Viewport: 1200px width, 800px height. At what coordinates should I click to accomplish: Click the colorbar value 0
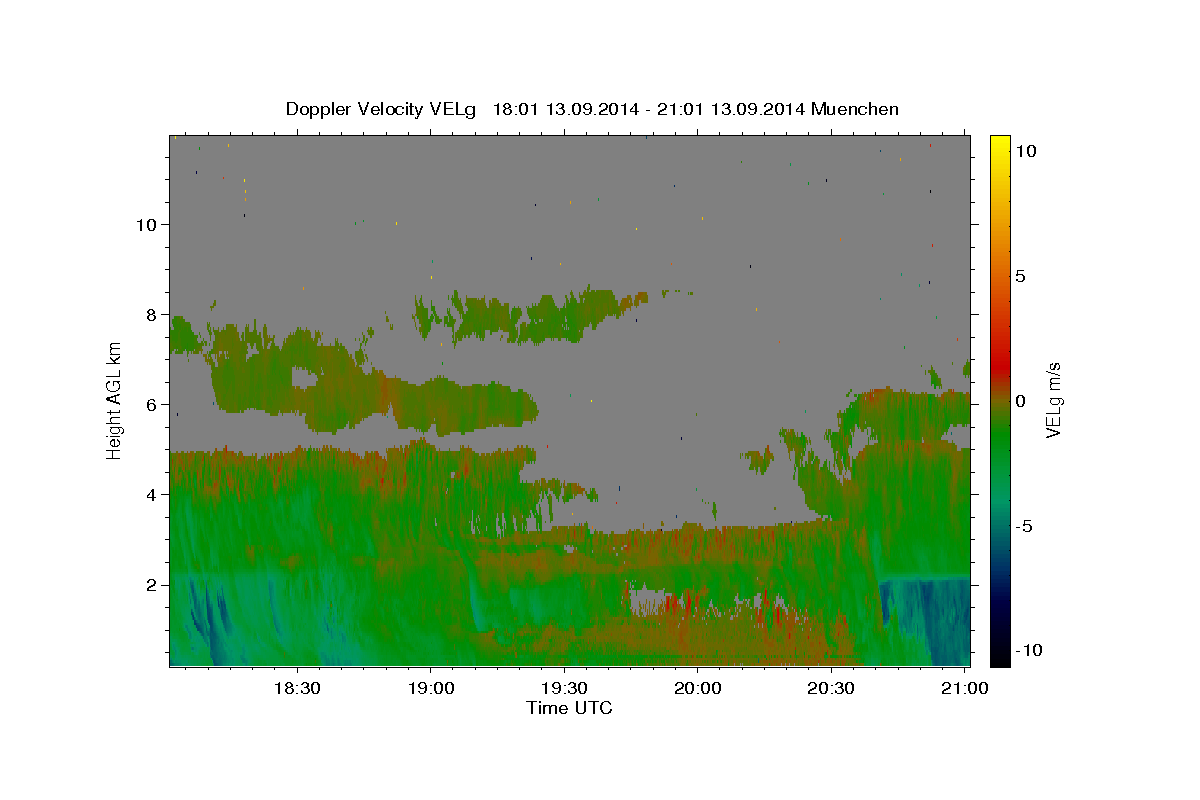(1020, 401)
